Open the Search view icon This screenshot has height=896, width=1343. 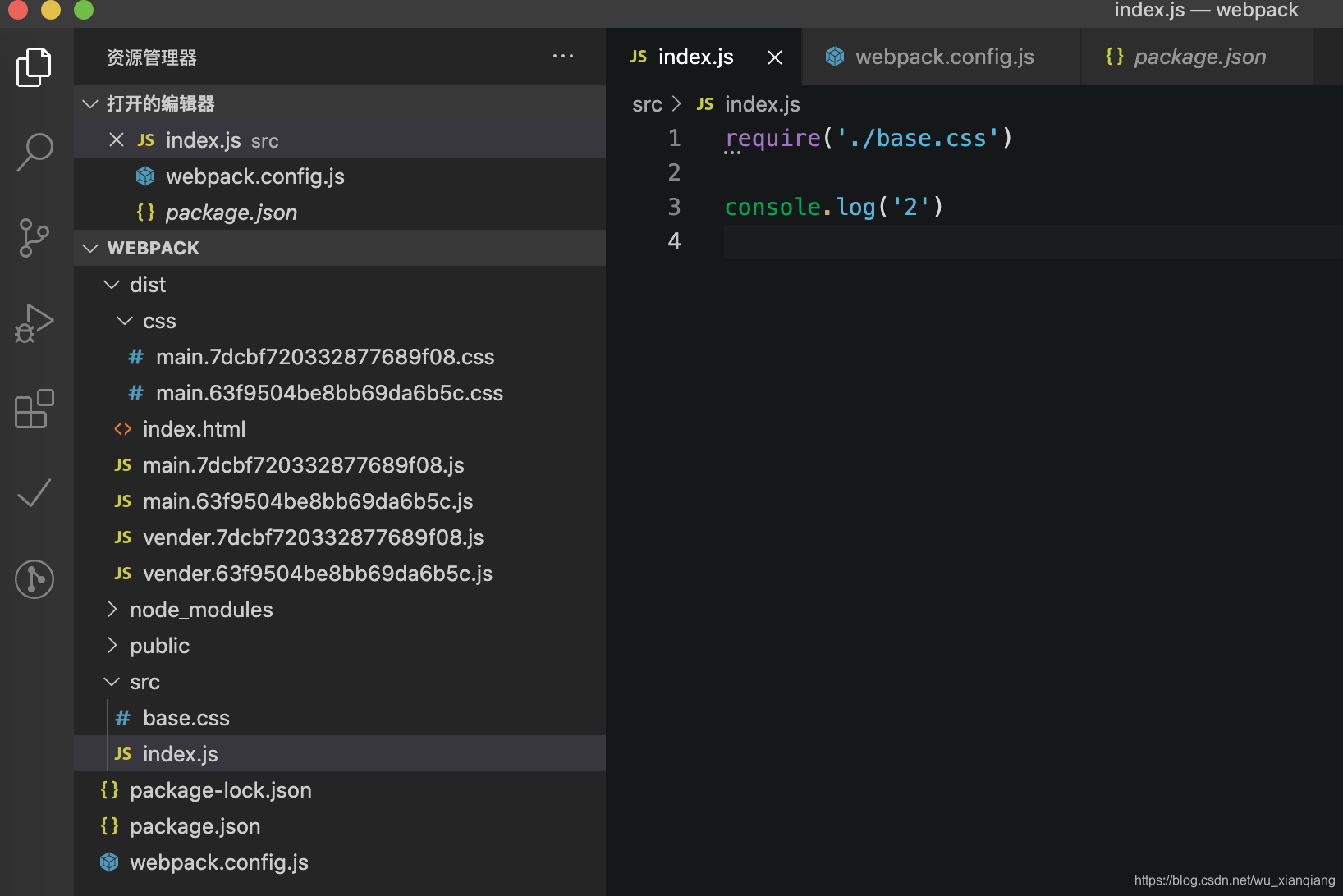(34, 153)
